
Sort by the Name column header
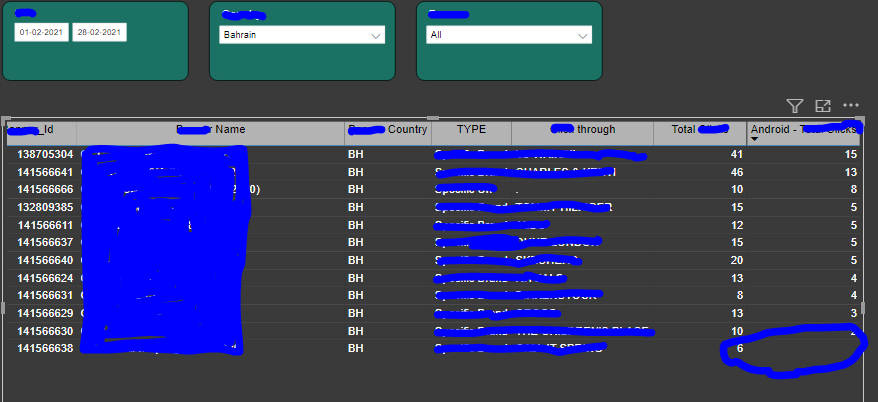coord(211,129)
